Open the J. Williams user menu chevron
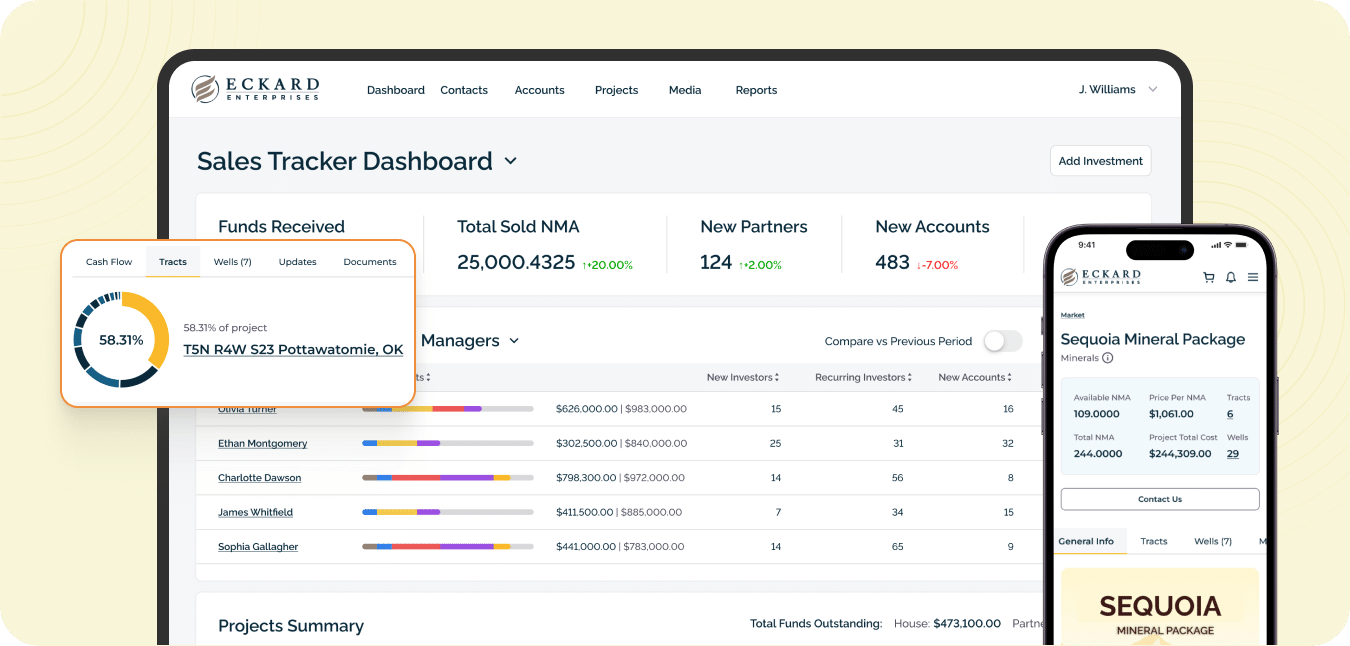The height and width of the screenshot is (646, 1350). pos(1152,89)
